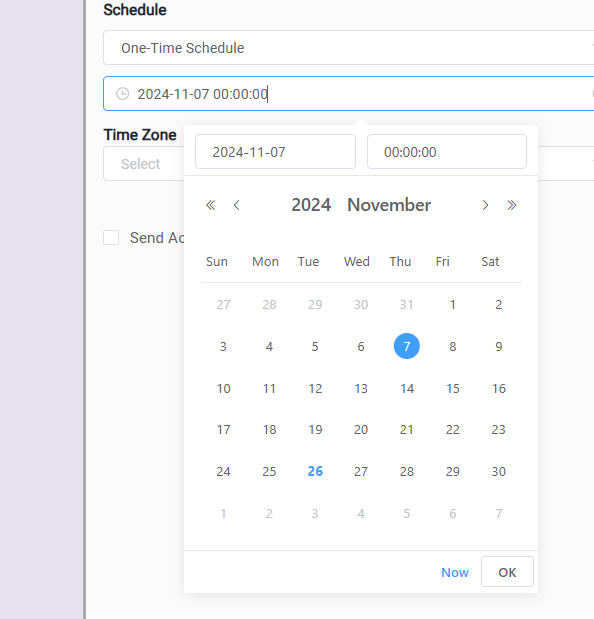This screenshot has width=594, height=619.
Task: Pick November 30 in the calendar
Action: tap(498, 471)
